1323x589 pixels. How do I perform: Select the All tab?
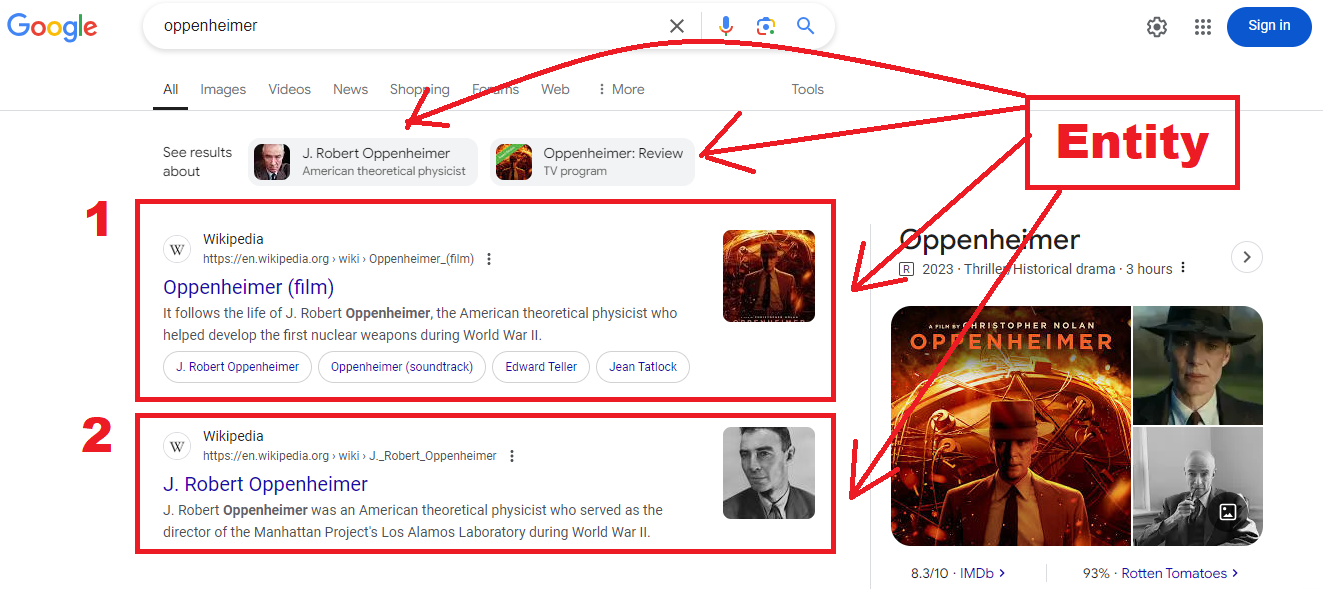pyautogui.click(x=171, y=89)
